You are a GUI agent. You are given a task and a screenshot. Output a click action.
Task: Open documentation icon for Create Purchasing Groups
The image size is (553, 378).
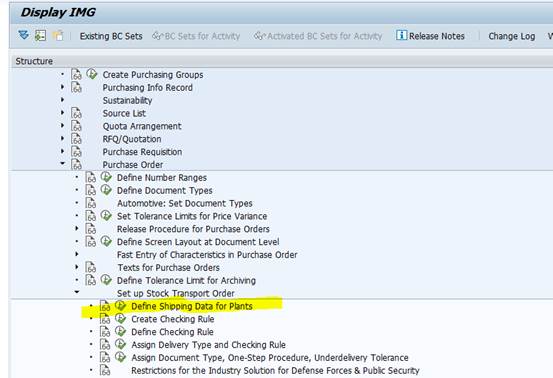(x=76, y=74)
